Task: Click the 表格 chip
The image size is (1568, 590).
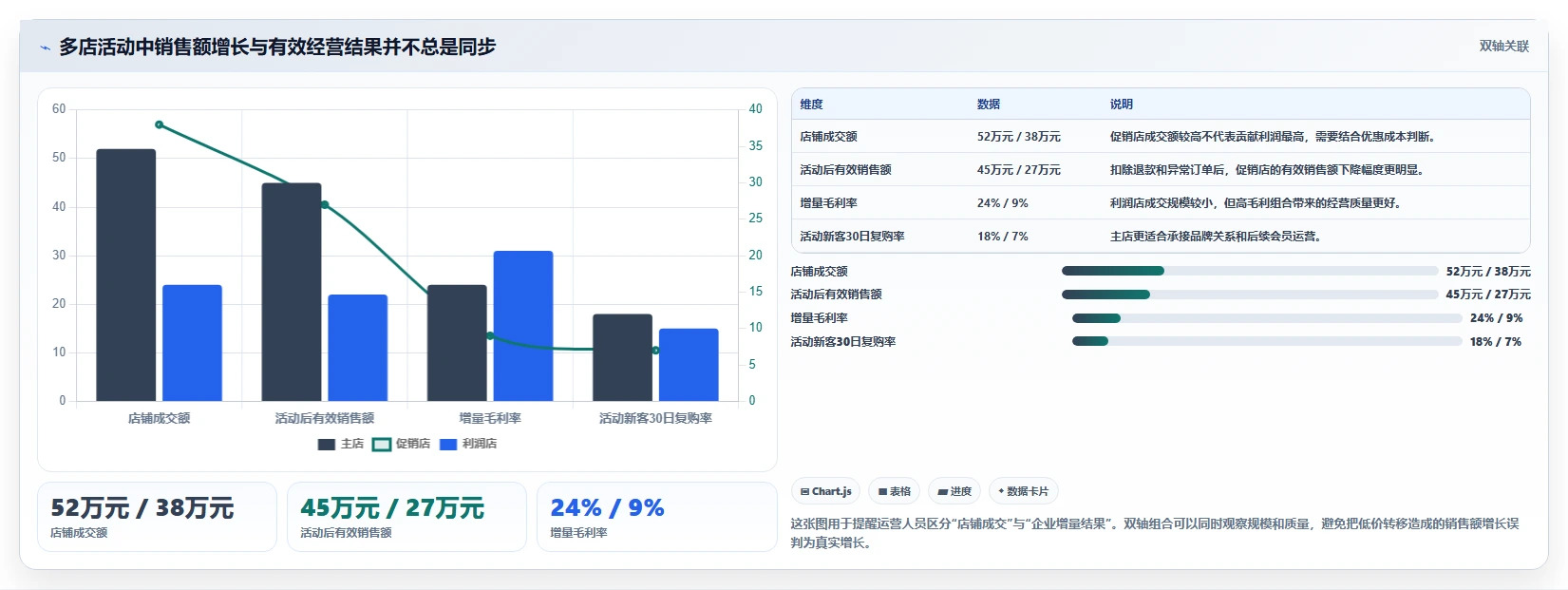Action: (x=894, y=491)
